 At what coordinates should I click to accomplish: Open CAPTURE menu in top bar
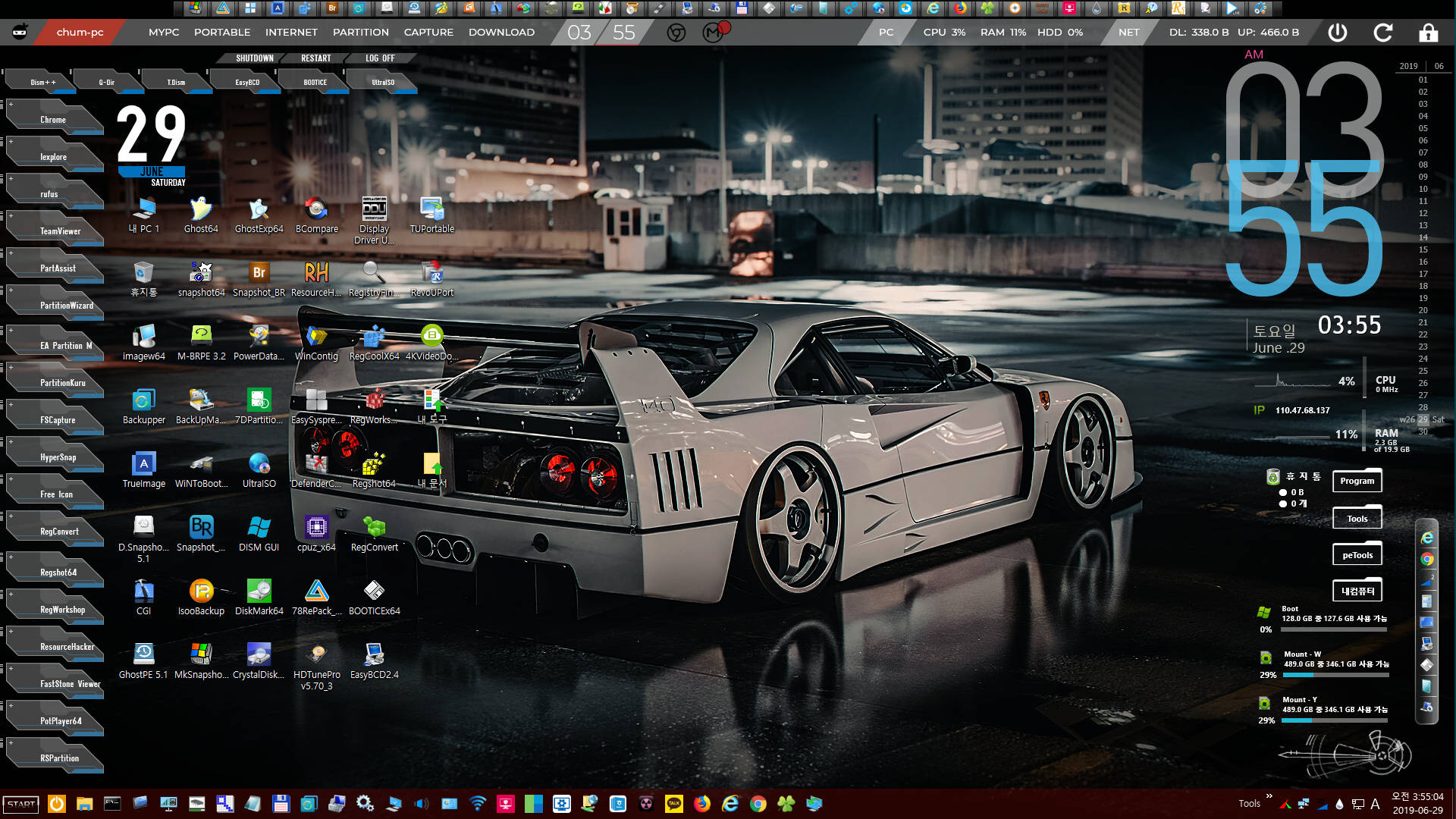(x=428, y=33)
